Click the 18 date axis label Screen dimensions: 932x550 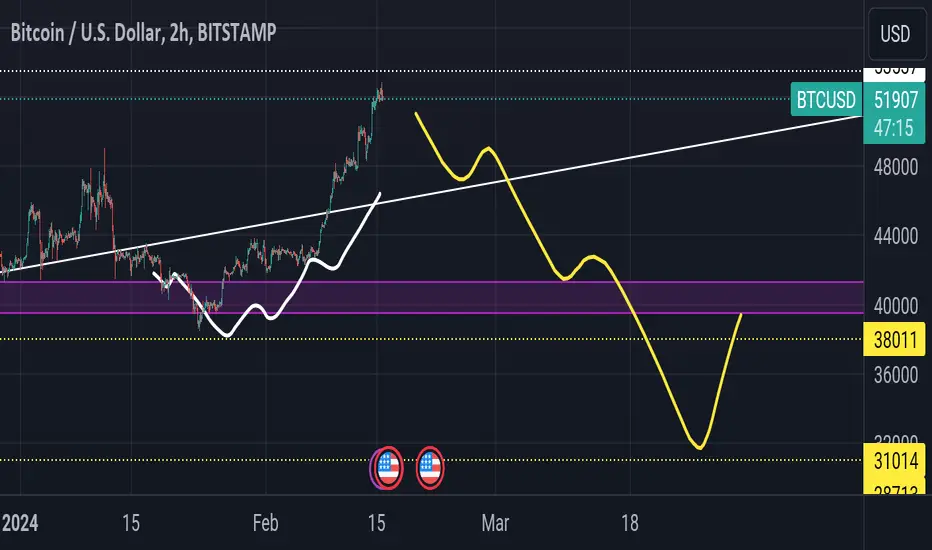[630, 523]
